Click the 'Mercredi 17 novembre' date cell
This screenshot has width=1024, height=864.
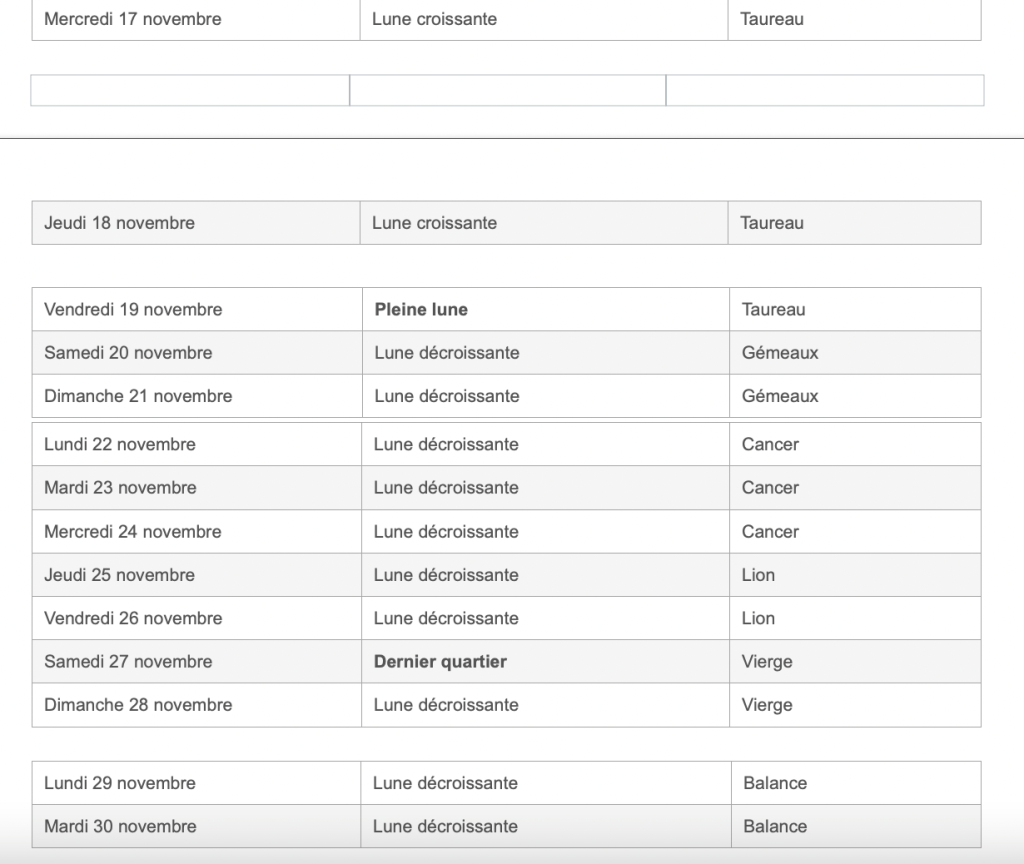click(133, 19)
